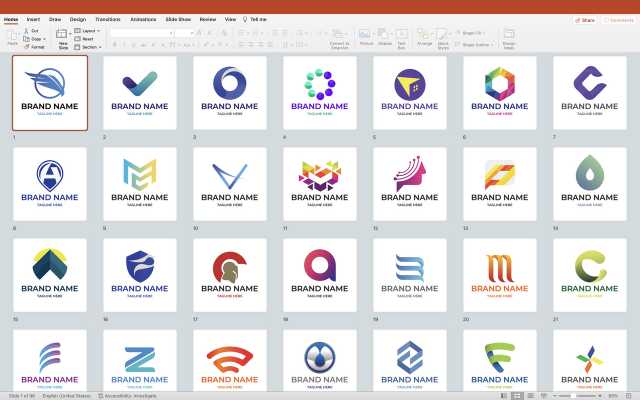
Task: Open the Design tab
Action: point(77,19)
